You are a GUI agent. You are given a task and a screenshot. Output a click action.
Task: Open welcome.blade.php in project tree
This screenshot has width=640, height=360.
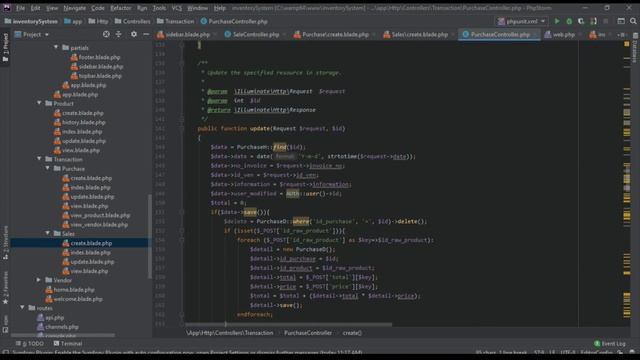point(74,299)
